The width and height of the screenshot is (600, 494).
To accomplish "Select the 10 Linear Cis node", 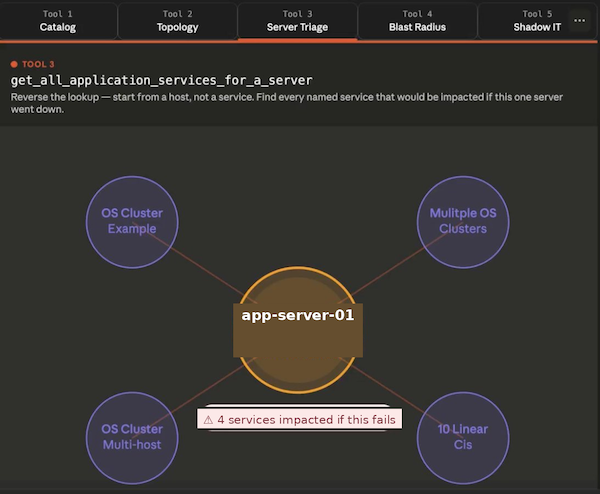I will coord(463,438).
